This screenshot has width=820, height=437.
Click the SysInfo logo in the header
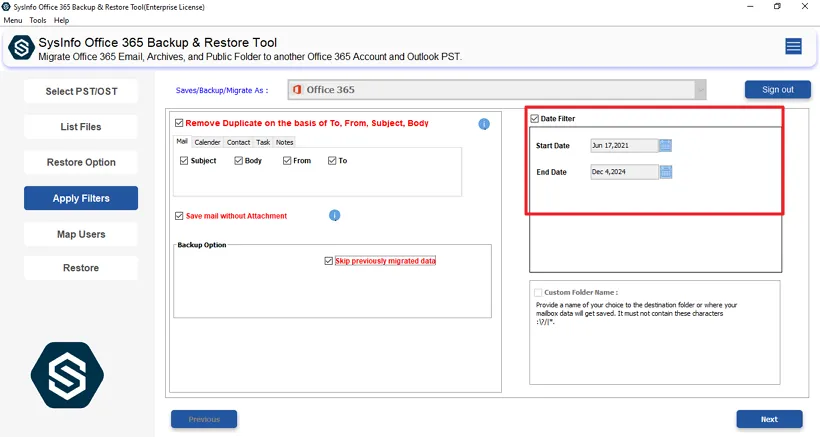coord(22,48)
